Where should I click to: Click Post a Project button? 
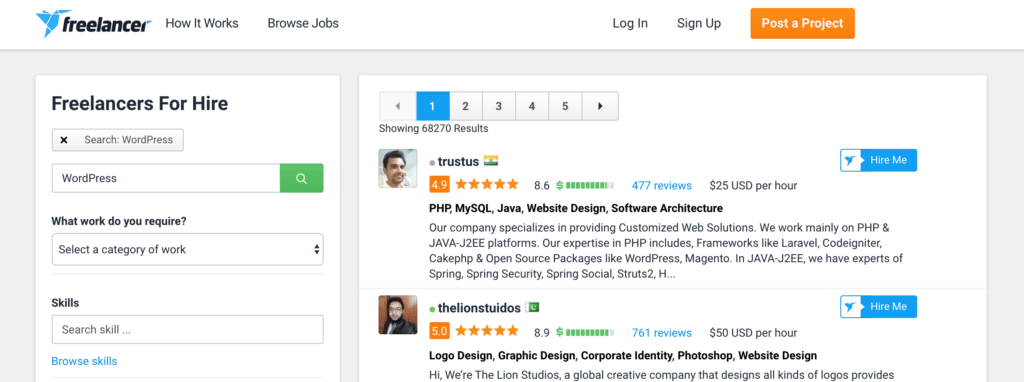(802, 24)
